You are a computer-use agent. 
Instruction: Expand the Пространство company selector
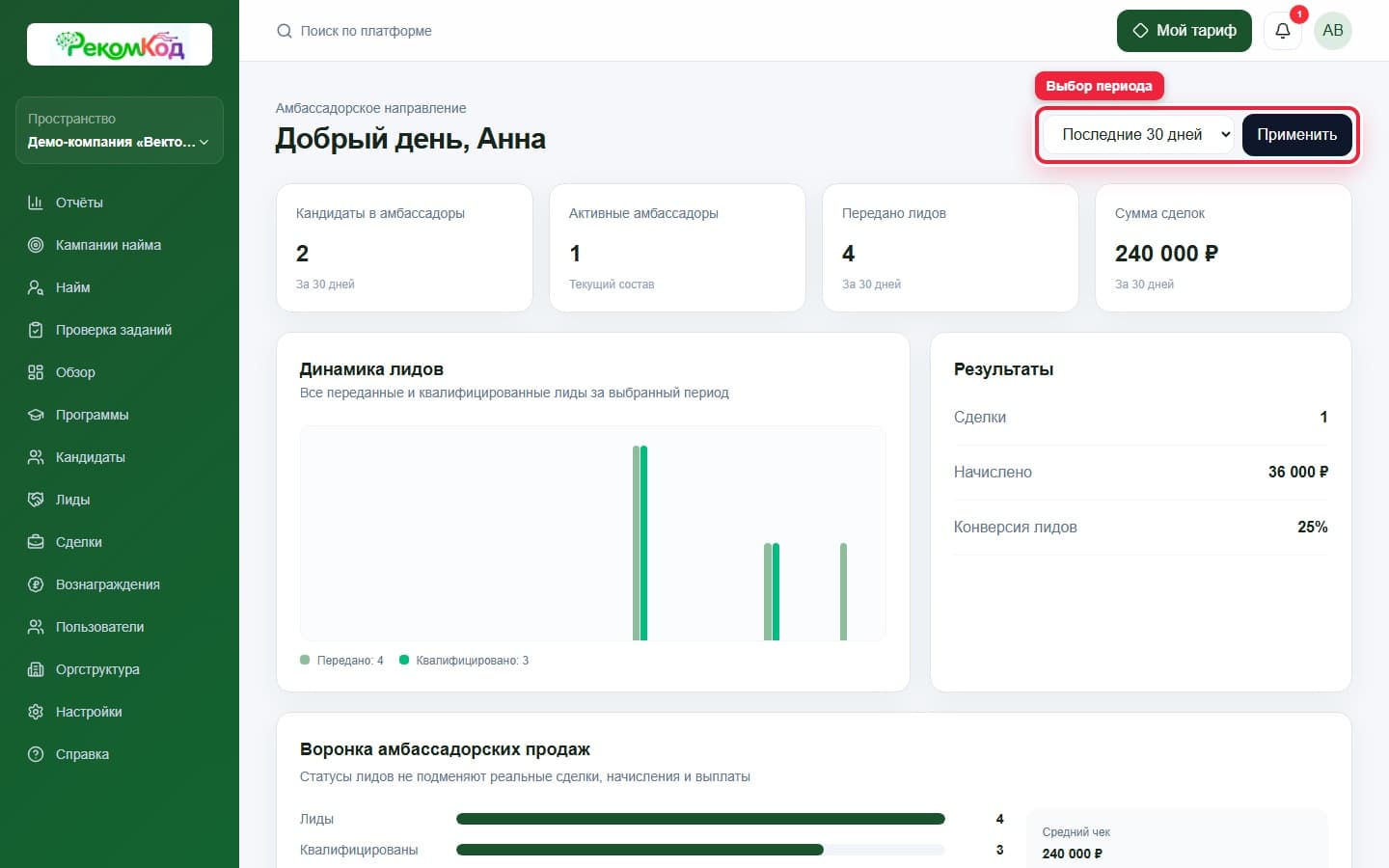pyautogui.click(x=120, y=130)
